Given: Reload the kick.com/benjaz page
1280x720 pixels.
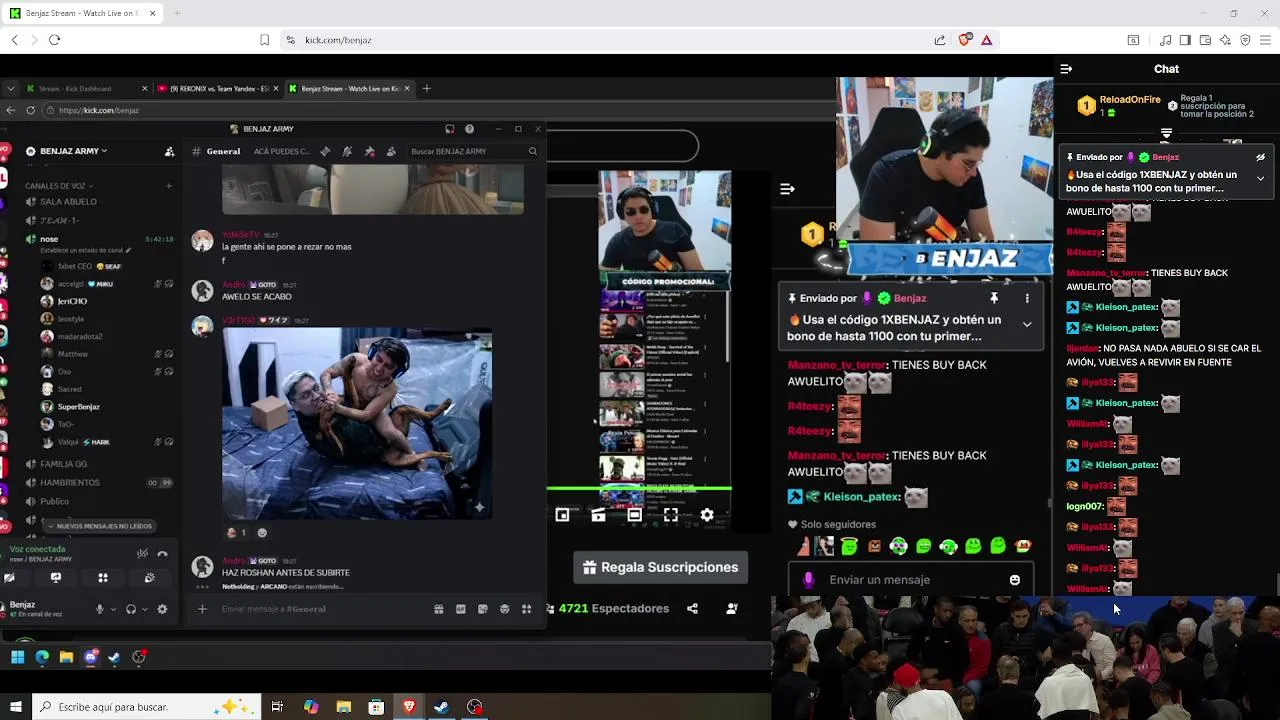Looking at the screenshot, I should click(54, 40).
